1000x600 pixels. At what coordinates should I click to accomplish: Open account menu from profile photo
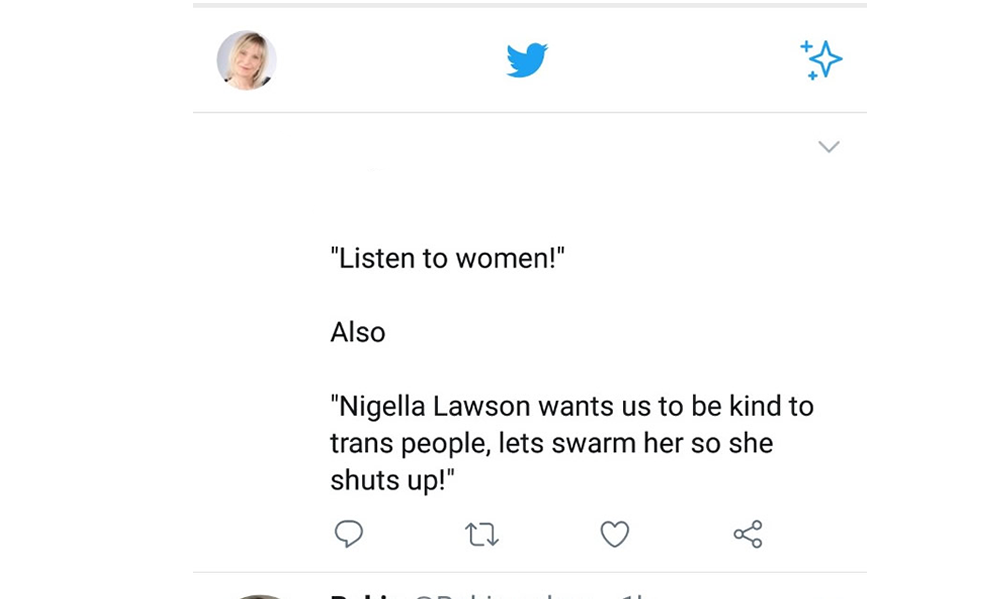(247, 60)
